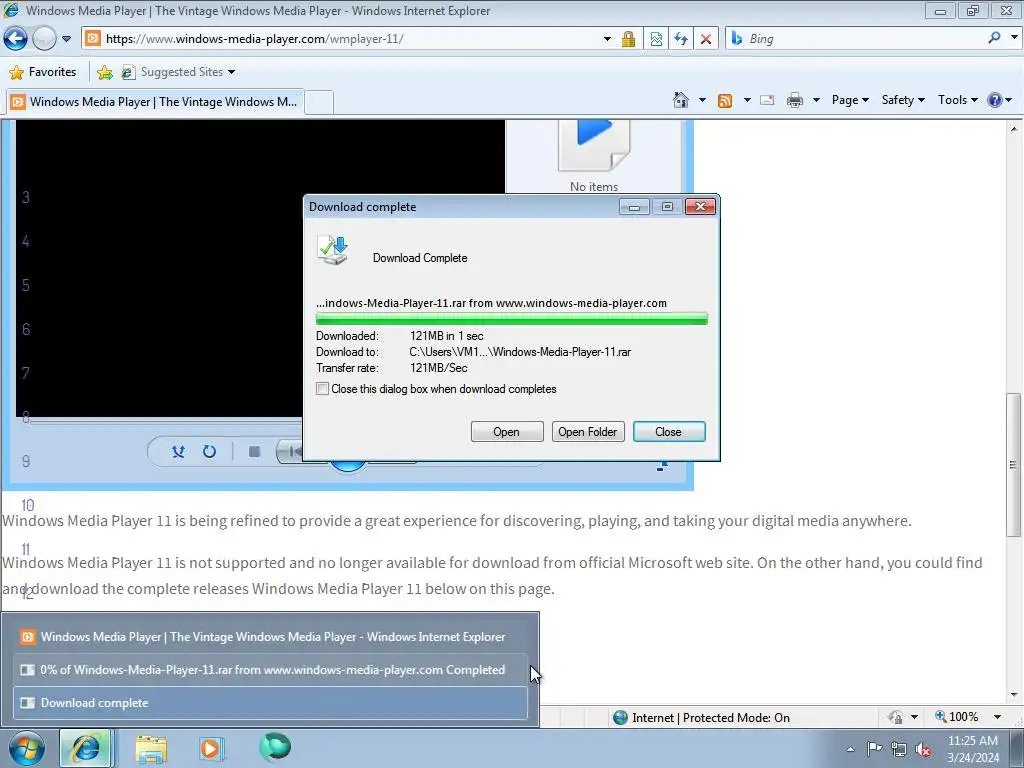Click the repeat icon on player image
This screenshot has width=1024, height=768.
[x=209, y=451]
